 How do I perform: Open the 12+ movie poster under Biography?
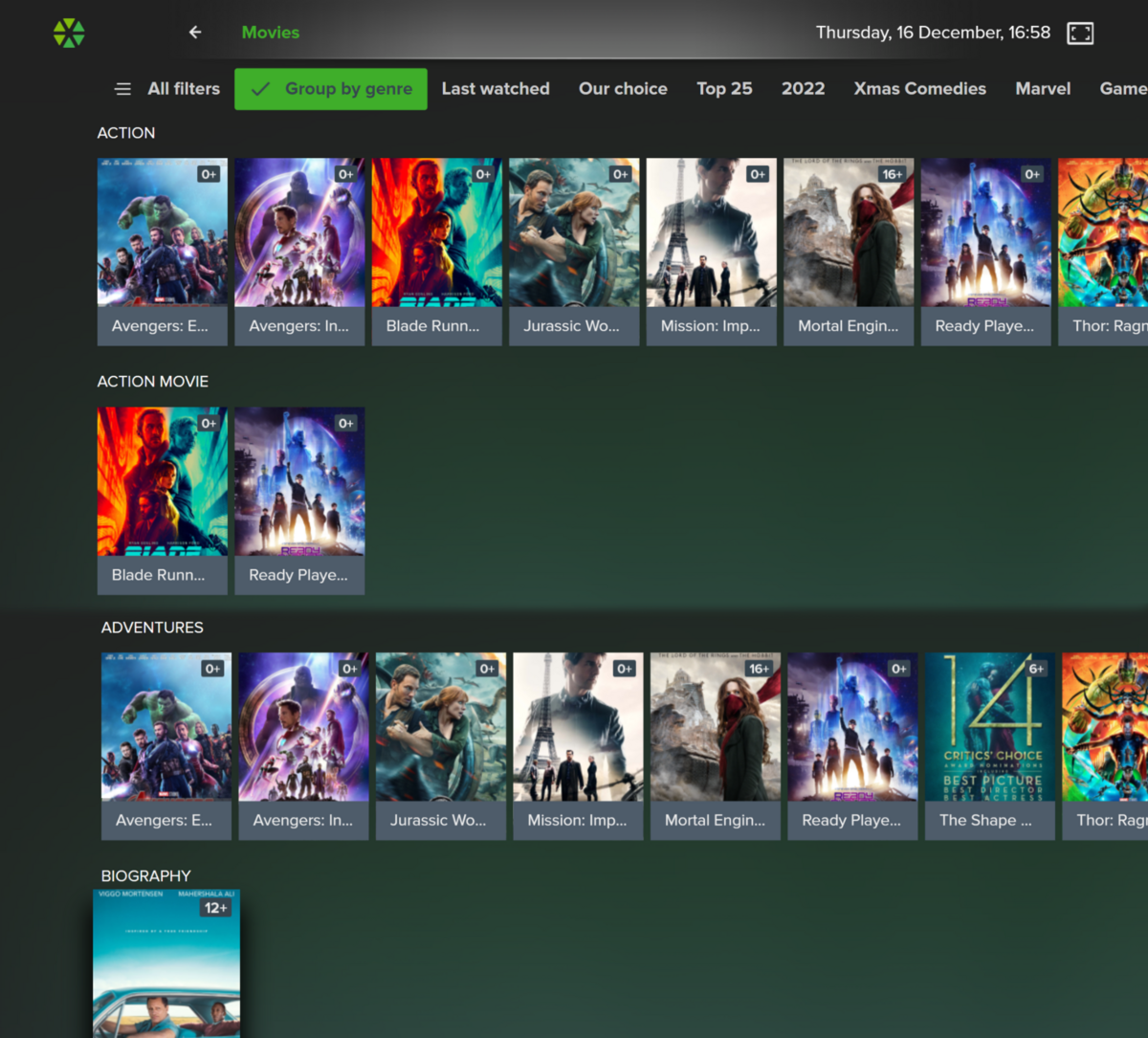166,963
